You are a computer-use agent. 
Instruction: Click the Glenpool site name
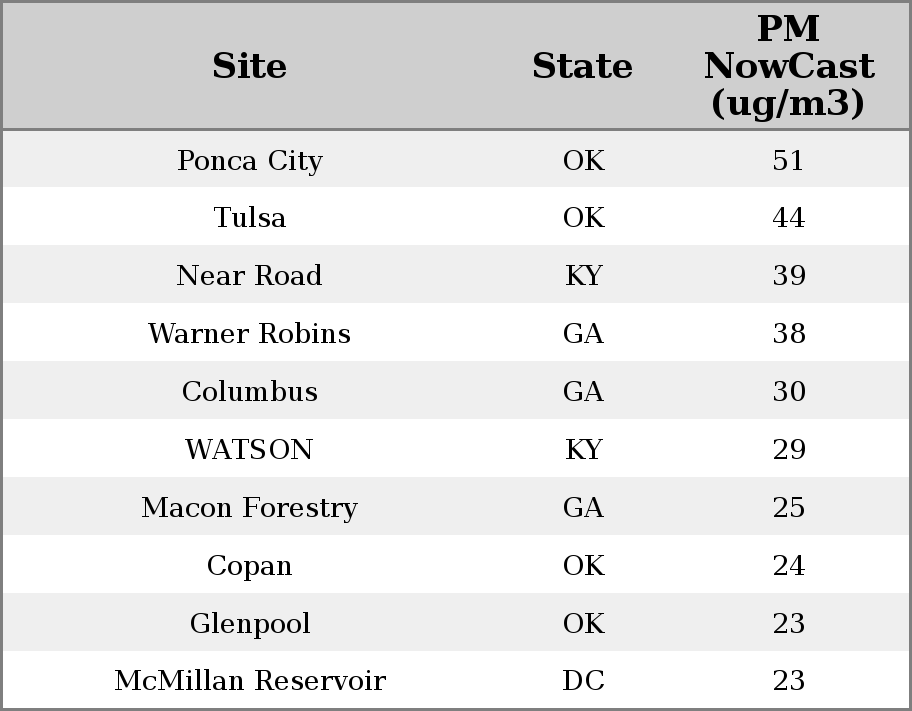point(249,624)
